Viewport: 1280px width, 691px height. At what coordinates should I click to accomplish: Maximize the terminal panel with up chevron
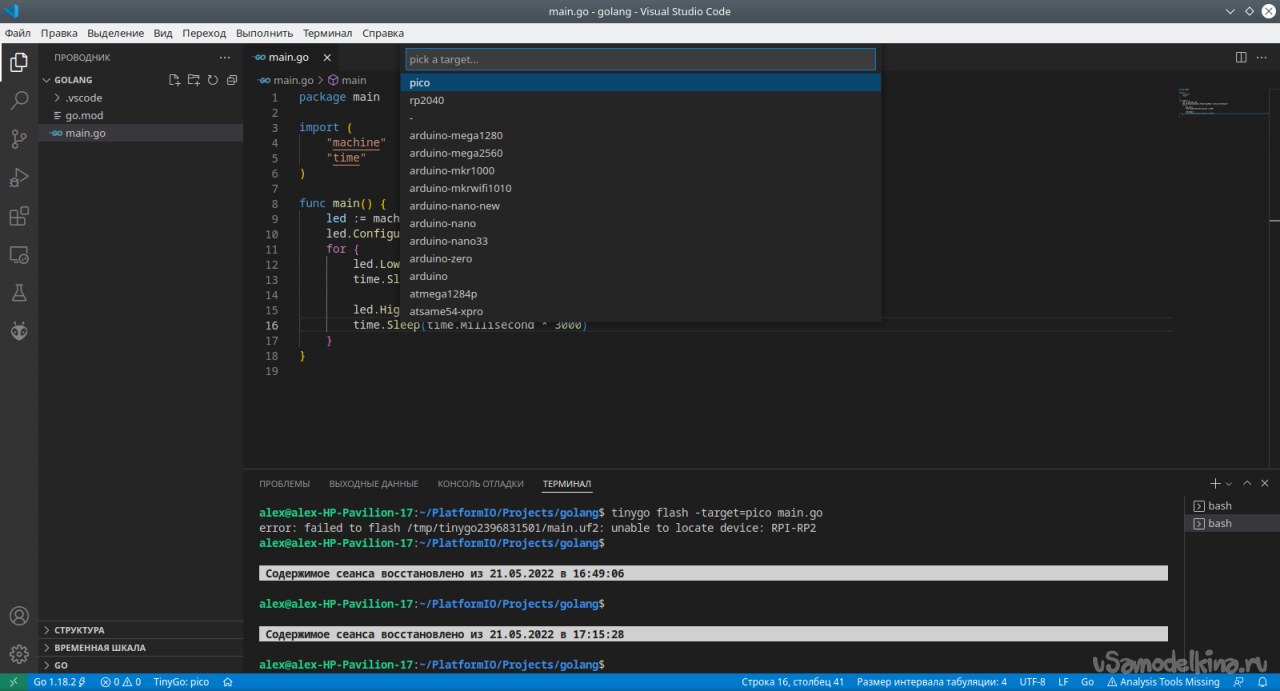click(1248, 484)
